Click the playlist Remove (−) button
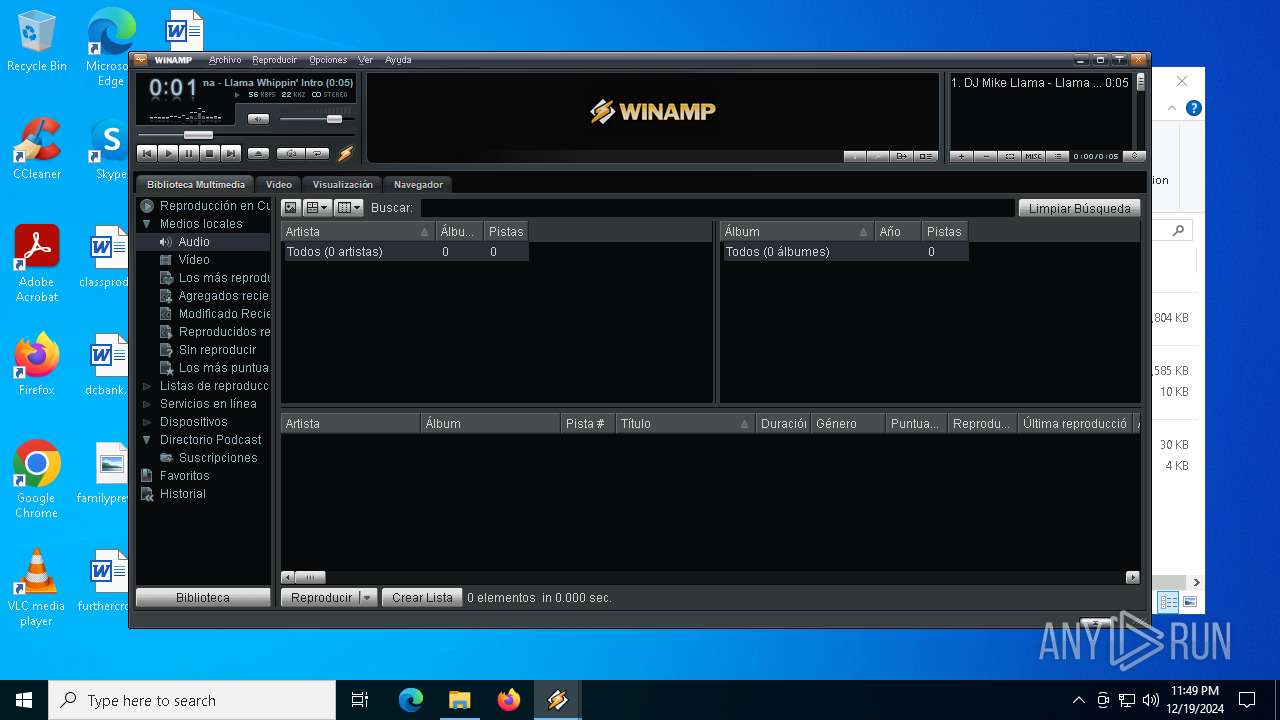This screenshot has width=1280, height=720. click(986, 156)
